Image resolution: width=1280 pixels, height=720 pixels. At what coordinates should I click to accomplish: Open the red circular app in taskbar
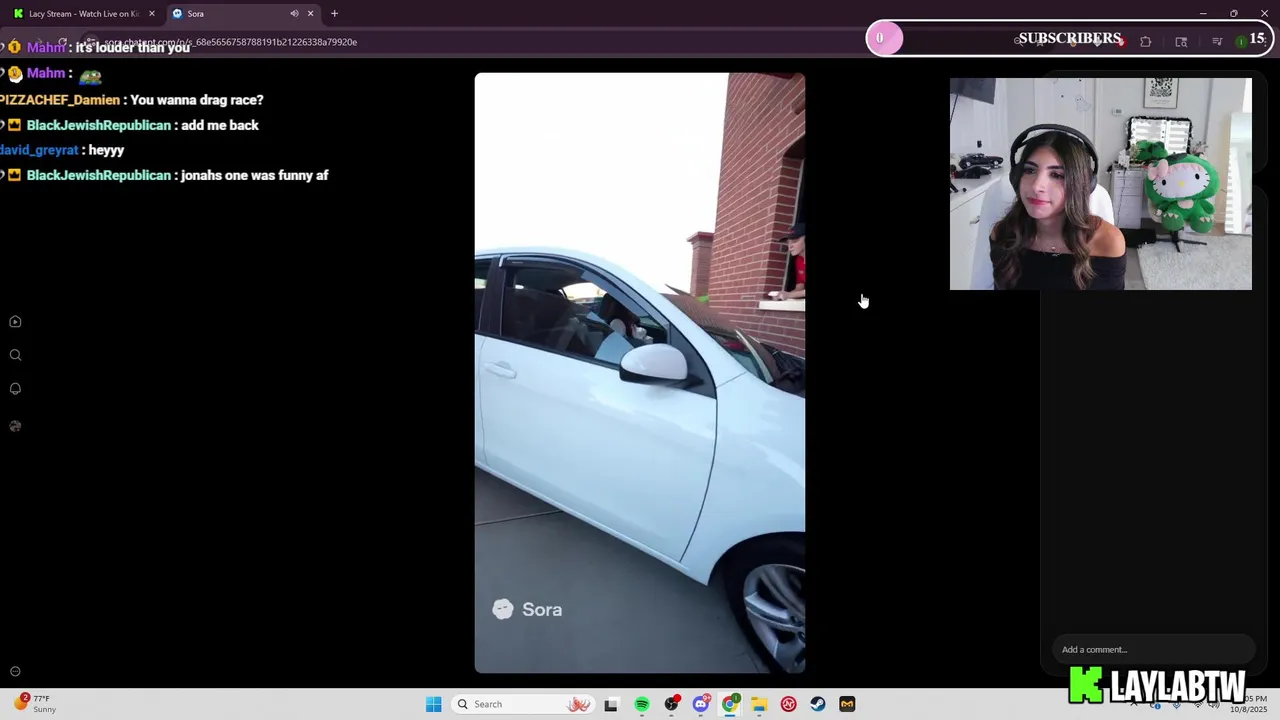[x=788, y=704]
